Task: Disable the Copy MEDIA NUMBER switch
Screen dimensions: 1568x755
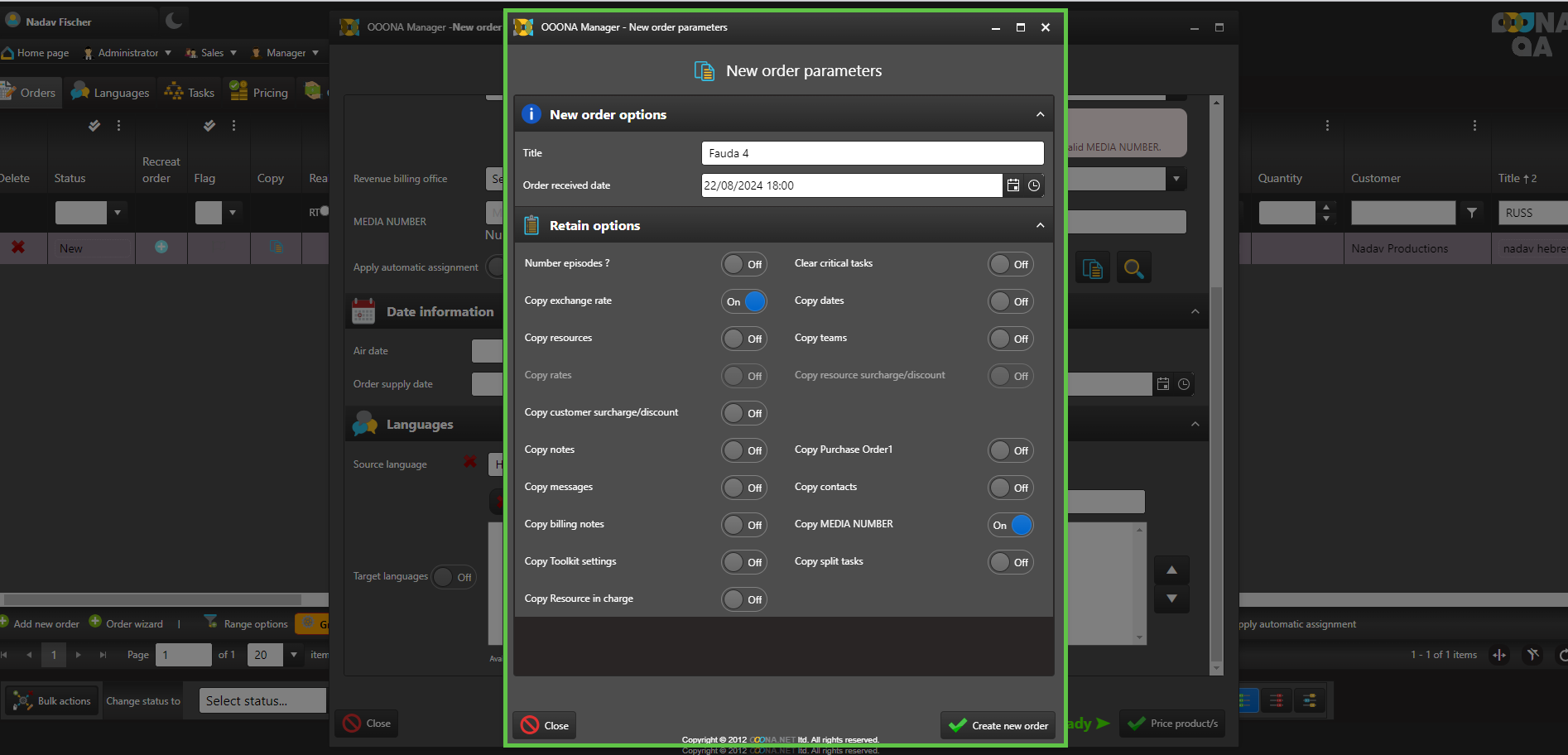Action: (1011, 525)
